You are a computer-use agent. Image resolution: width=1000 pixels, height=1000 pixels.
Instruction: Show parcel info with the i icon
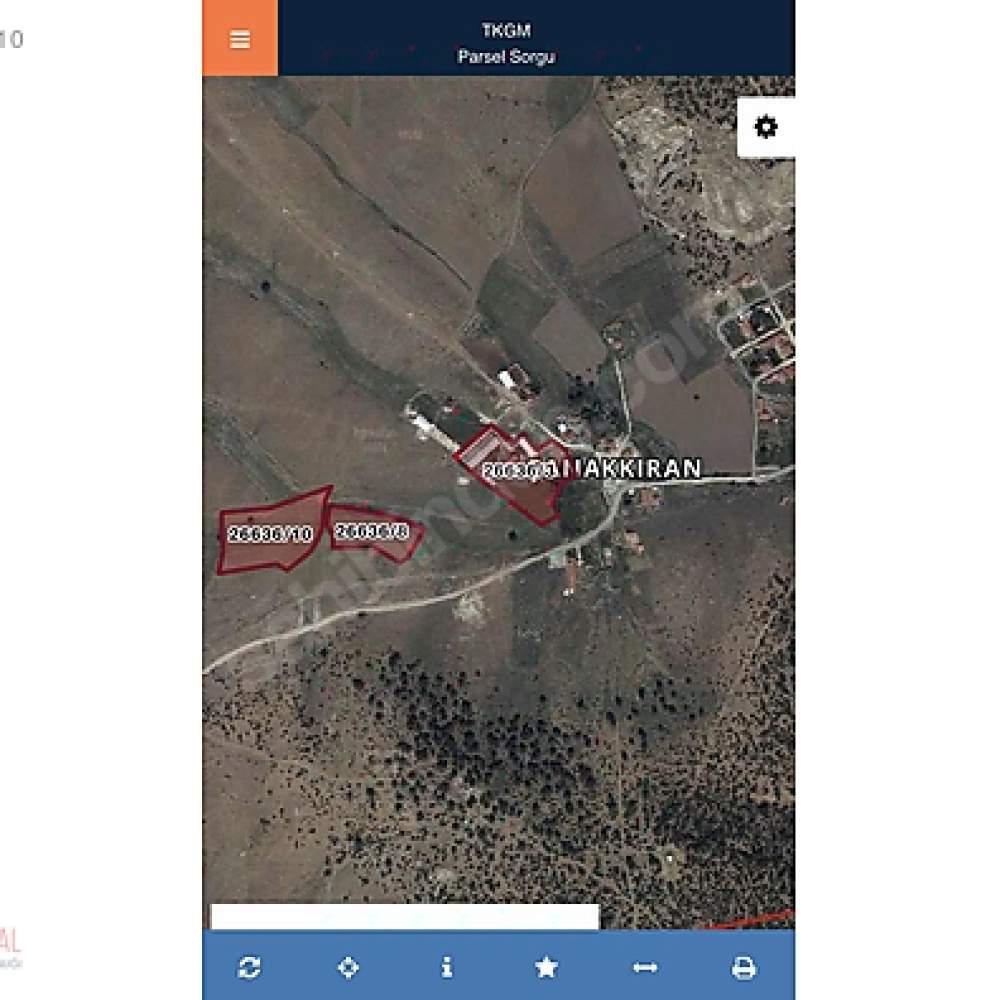[x=447, y=967]
